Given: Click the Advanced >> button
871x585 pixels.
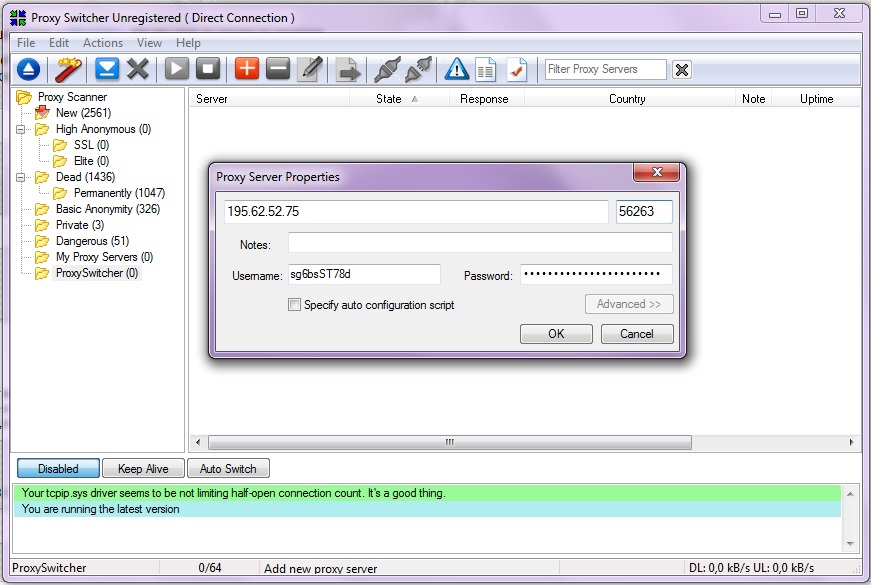Looking at the screenshot, I should (629, 304).
